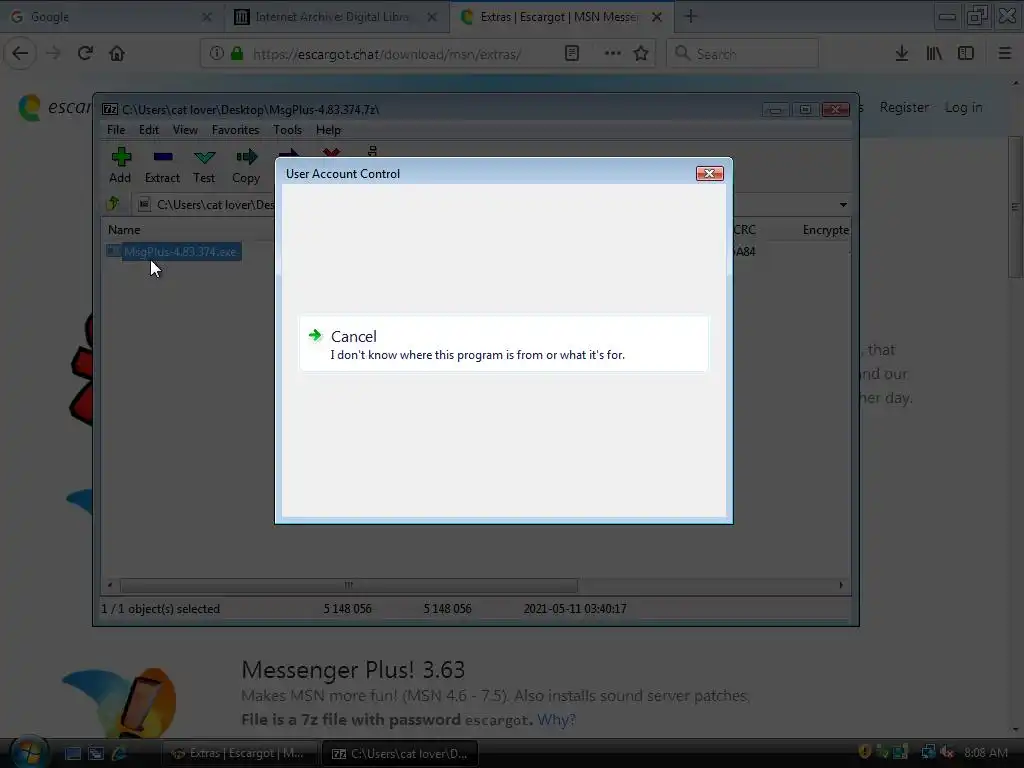This screenshot has width=1024, height=768.
Task: Close the Extras Escargot tab
Action: 657,17
